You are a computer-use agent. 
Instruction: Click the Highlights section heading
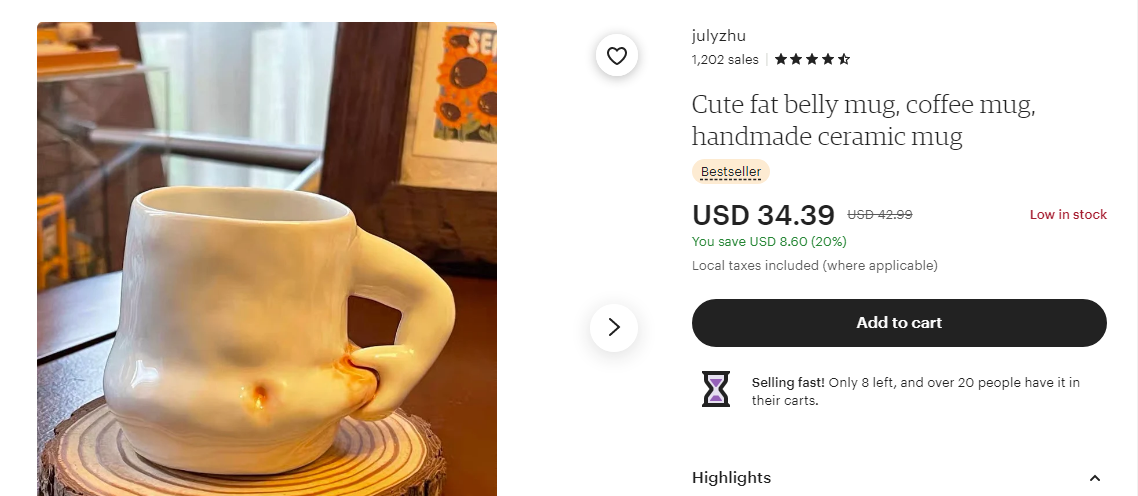732,478
